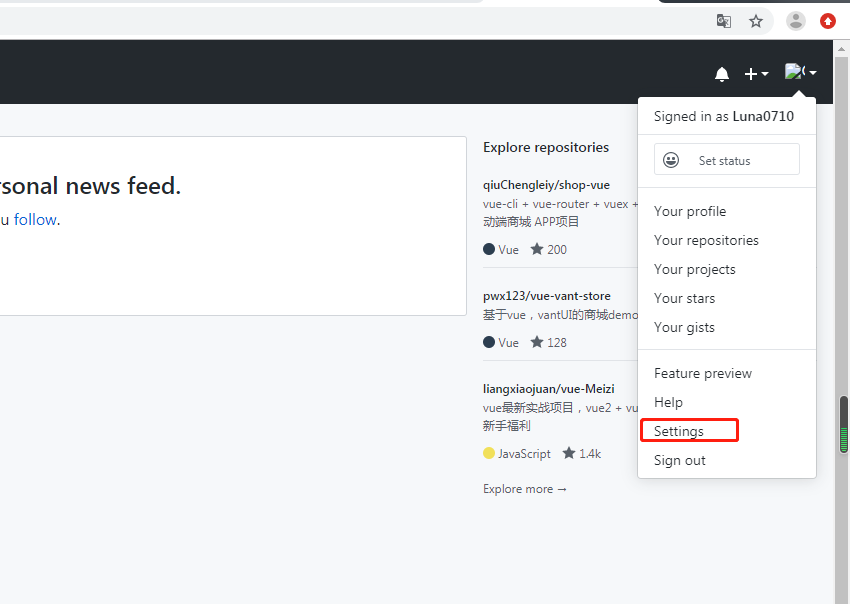Open Your profile from menu
Screen dimensions: 850x604
(x=690, y=211)
